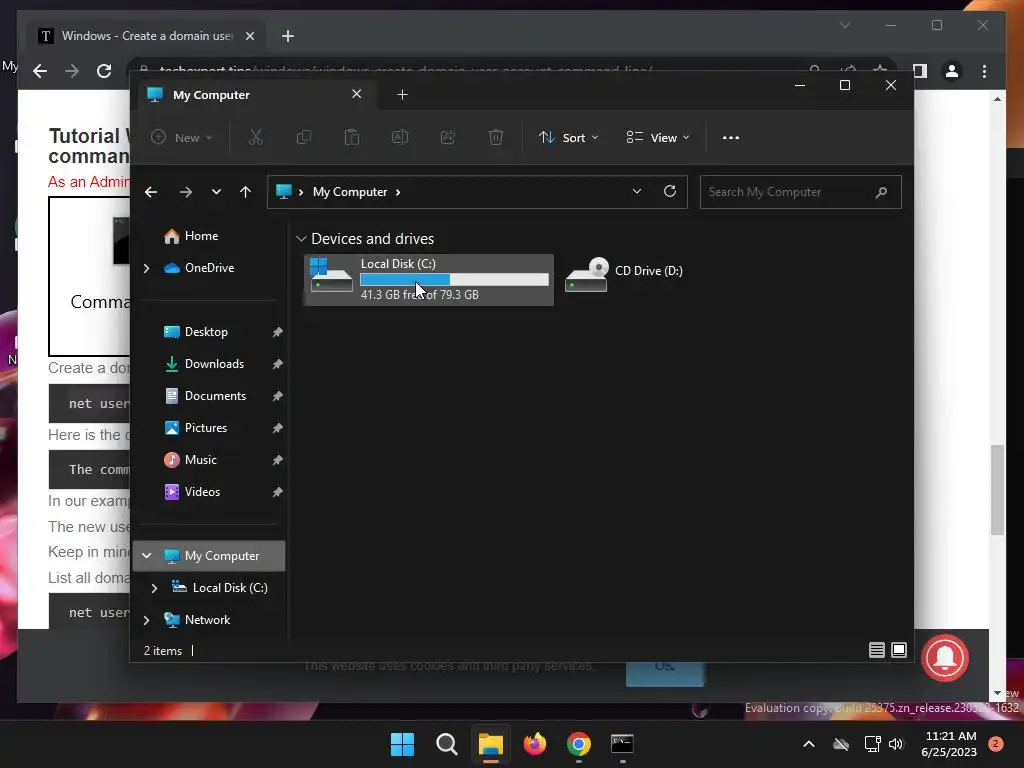Viewport: 1024px width, 768px height.
Task: Open recent locations dropdown arrow
Action: click(x=216, y=192)
